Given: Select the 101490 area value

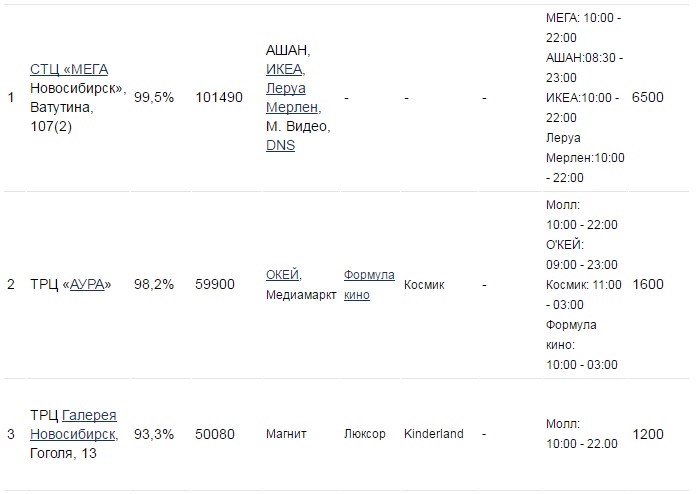Looking at the screenshot, I should (x=219, y=98).
